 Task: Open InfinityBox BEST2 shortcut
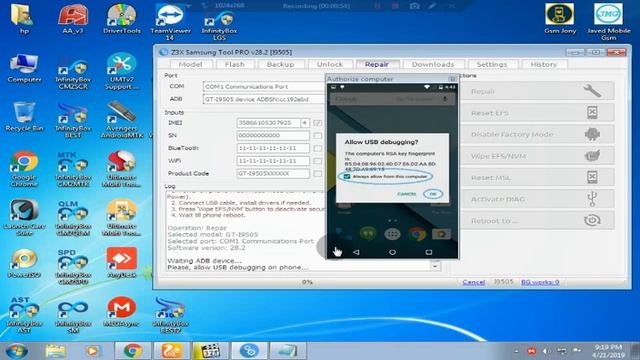tap(170, 315)
